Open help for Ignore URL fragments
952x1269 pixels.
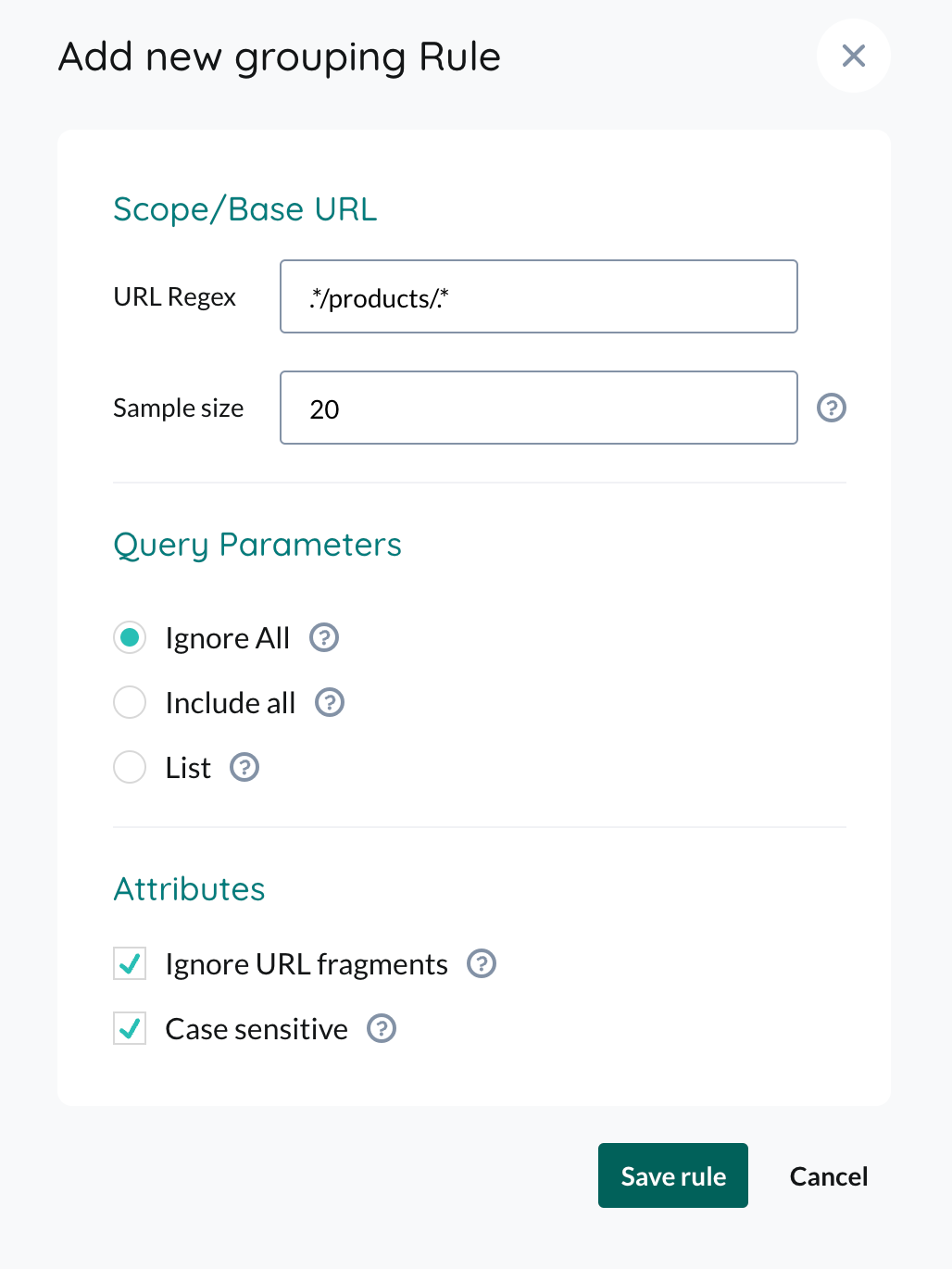481,963
